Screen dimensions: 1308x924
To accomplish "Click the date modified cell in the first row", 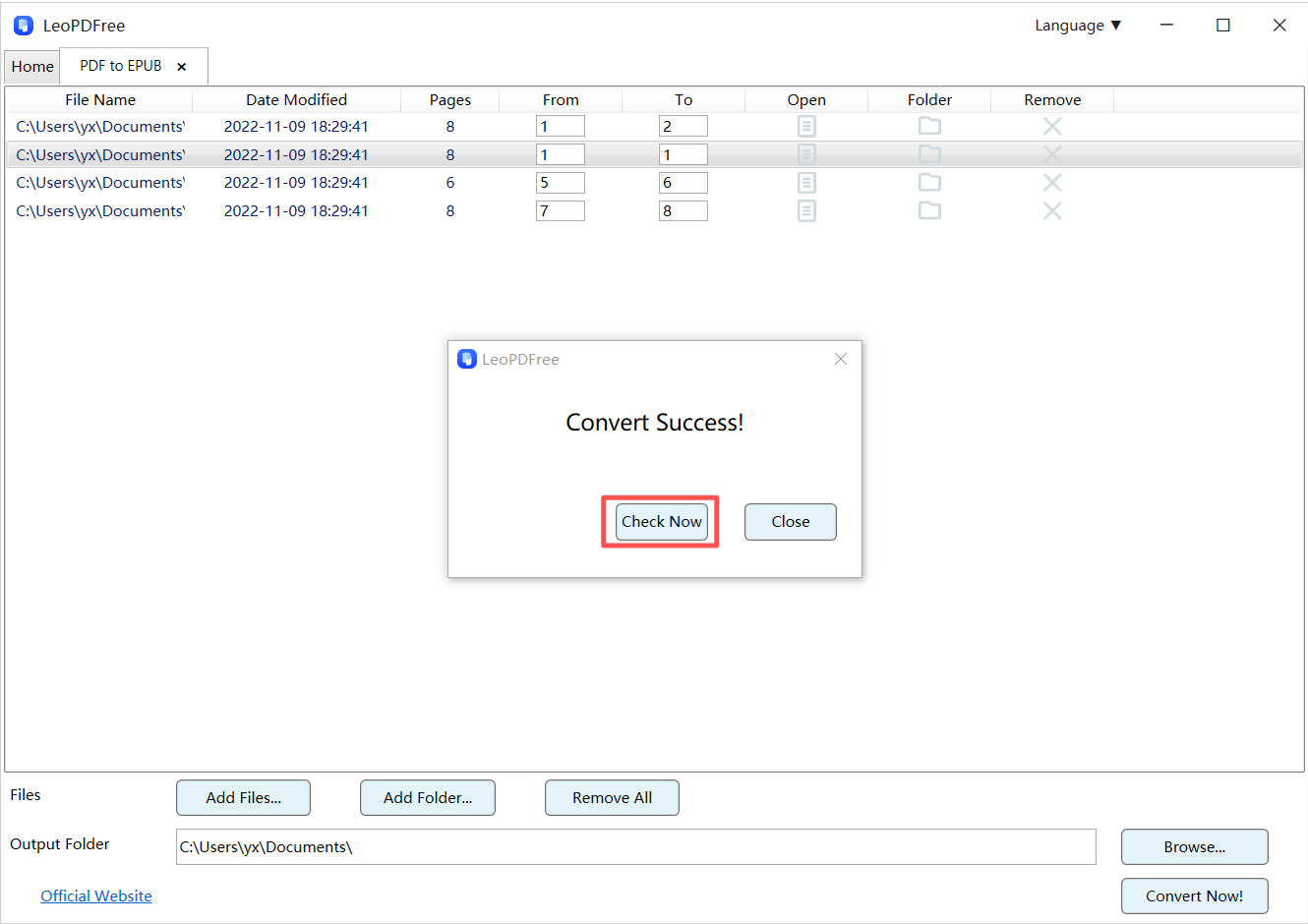I will pyautogui.click(x=296, y=126).
